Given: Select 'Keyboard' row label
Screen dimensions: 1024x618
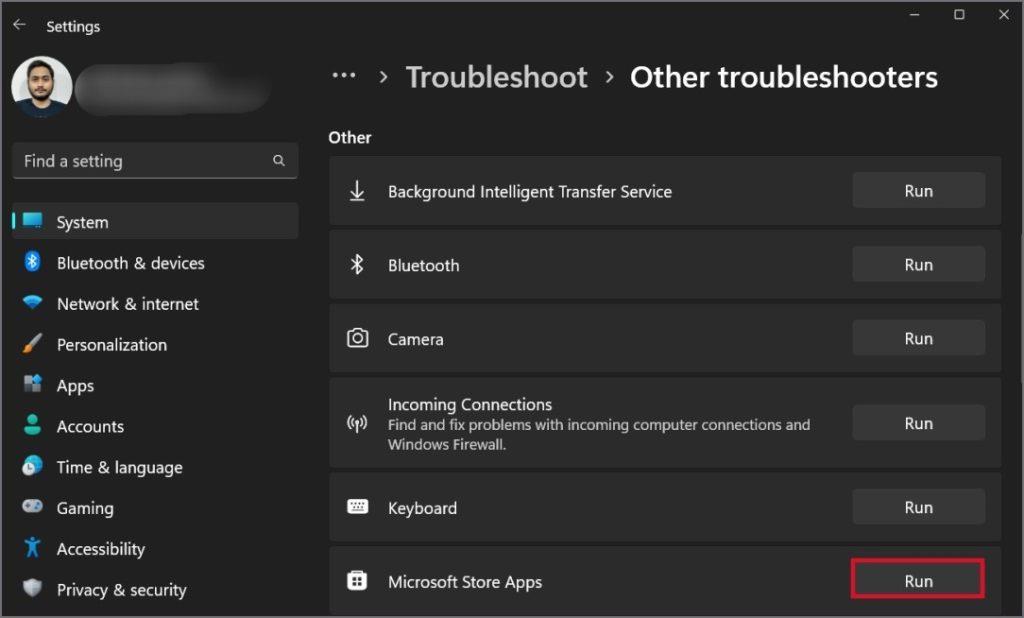Looking at the screenshot, I should click(422, 508).
